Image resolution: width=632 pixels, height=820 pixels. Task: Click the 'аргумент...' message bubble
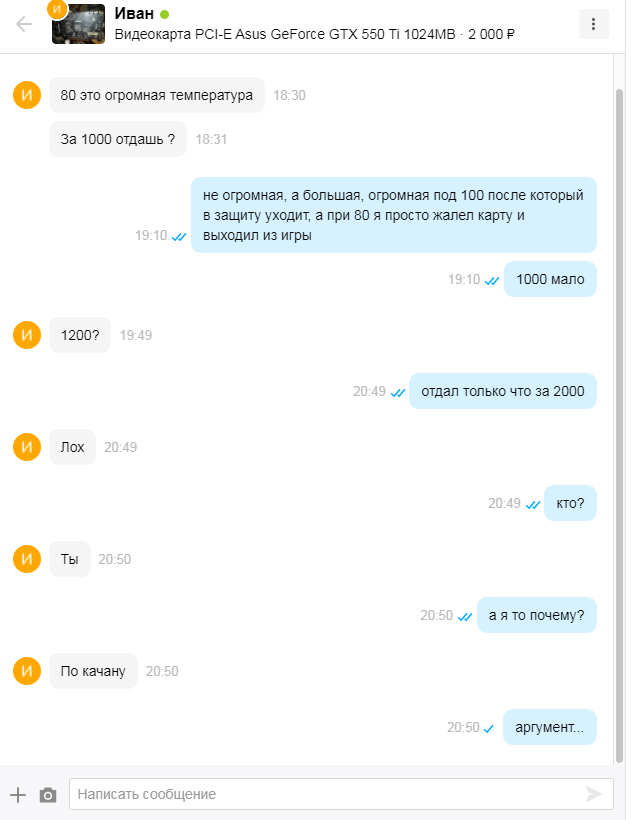(x=549, y=727)
